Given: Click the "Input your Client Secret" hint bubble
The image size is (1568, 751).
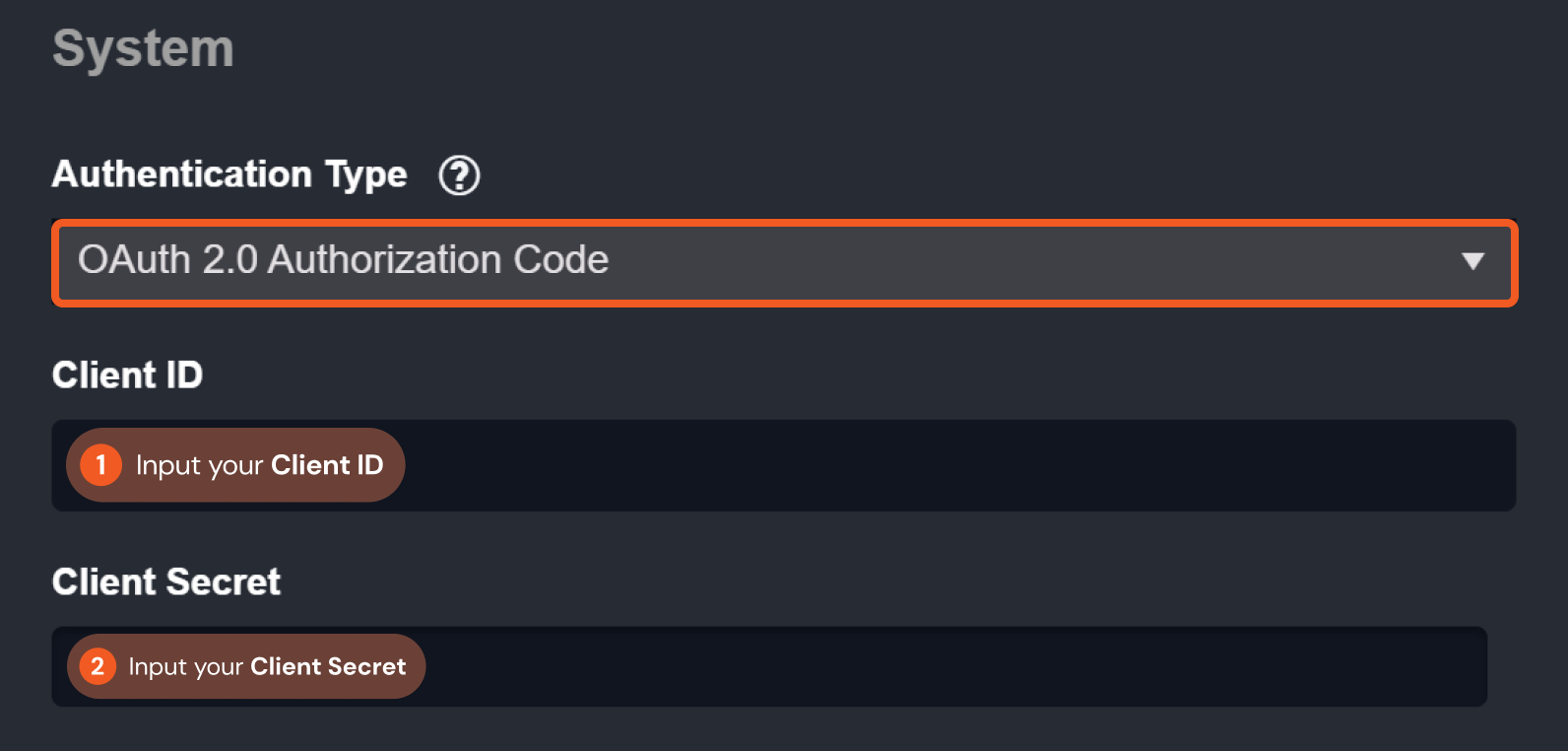Looking at the screenshot, I should [246, 666].
